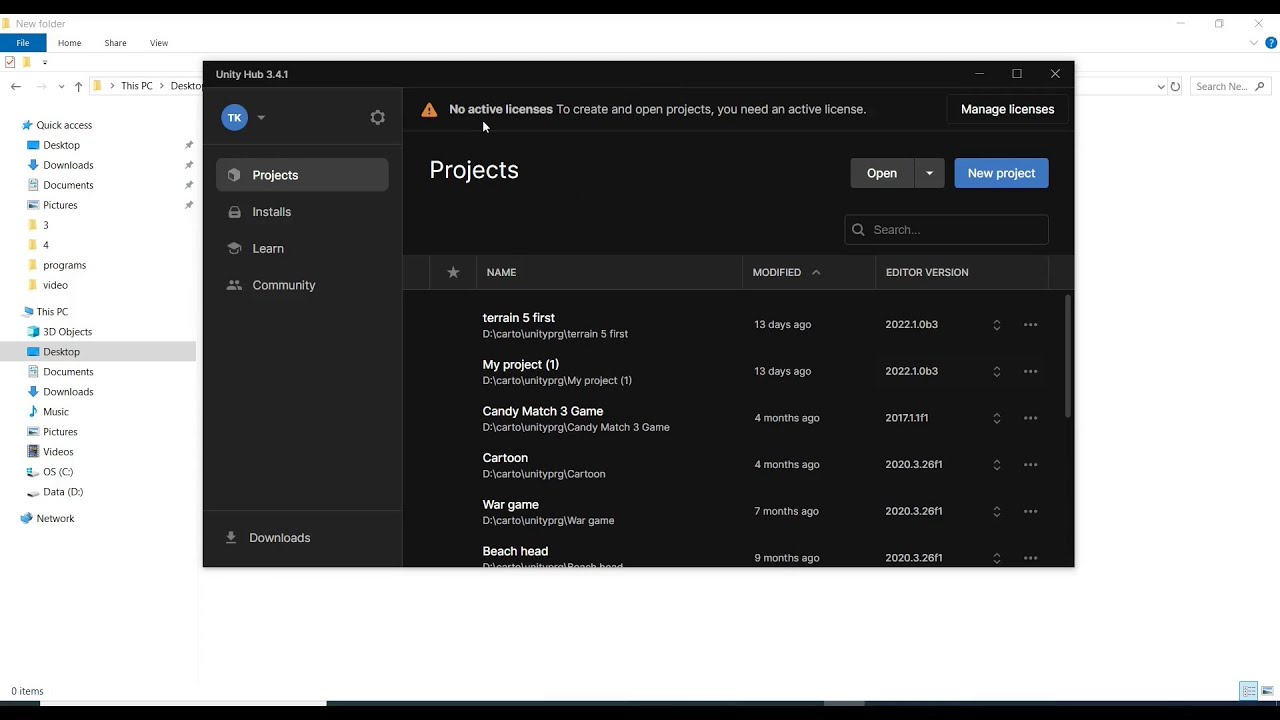Refresh the File Explorer folder view
Image resolution: width=1280 pixels, height=720 pixels.
coord(1175,87)
